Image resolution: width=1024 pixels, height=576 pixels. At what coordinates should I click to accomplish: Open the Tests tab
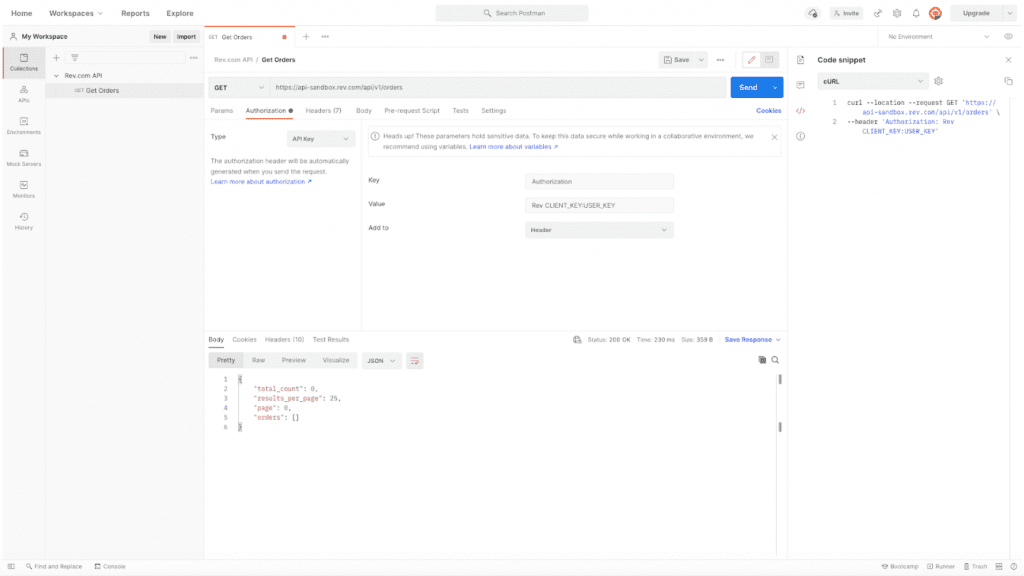tap(460, 110)
